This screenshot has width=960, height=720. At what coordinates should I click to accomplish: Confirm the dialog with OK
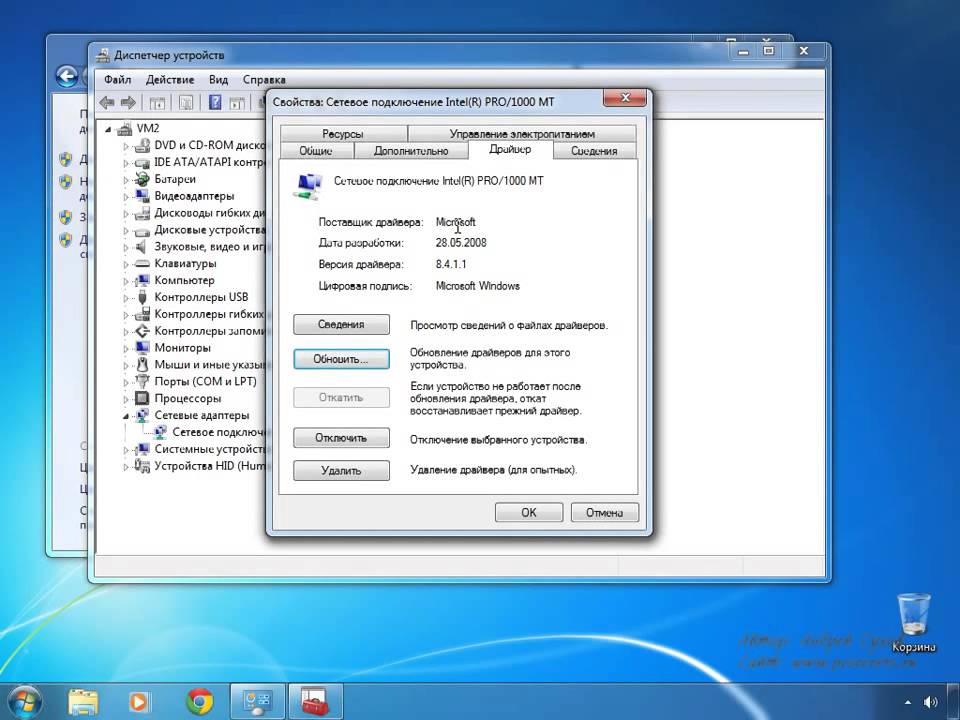[528, 512]
